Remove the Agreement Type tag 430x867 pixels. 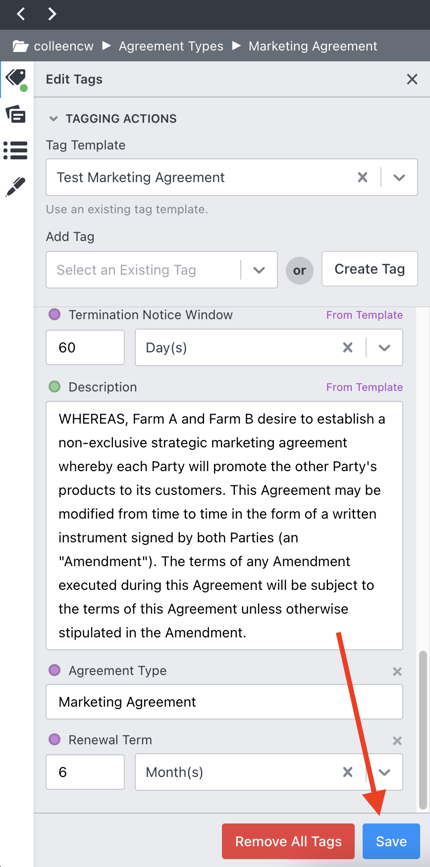(397, 671)
